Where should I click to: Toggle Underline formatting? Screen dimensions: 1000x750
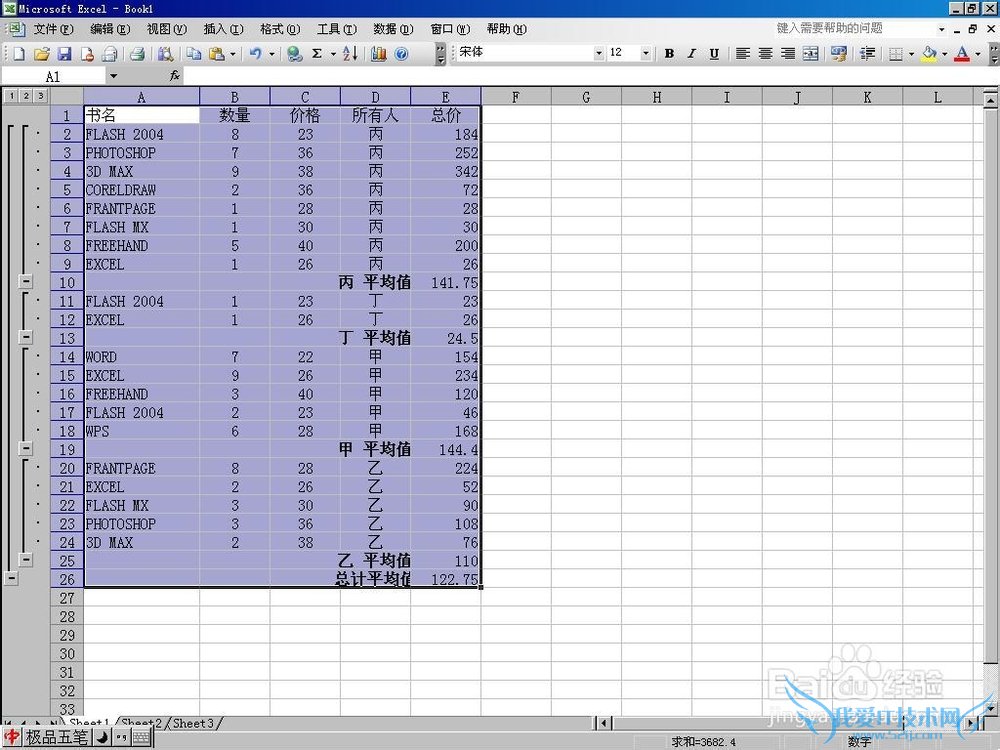pos(713,54)
